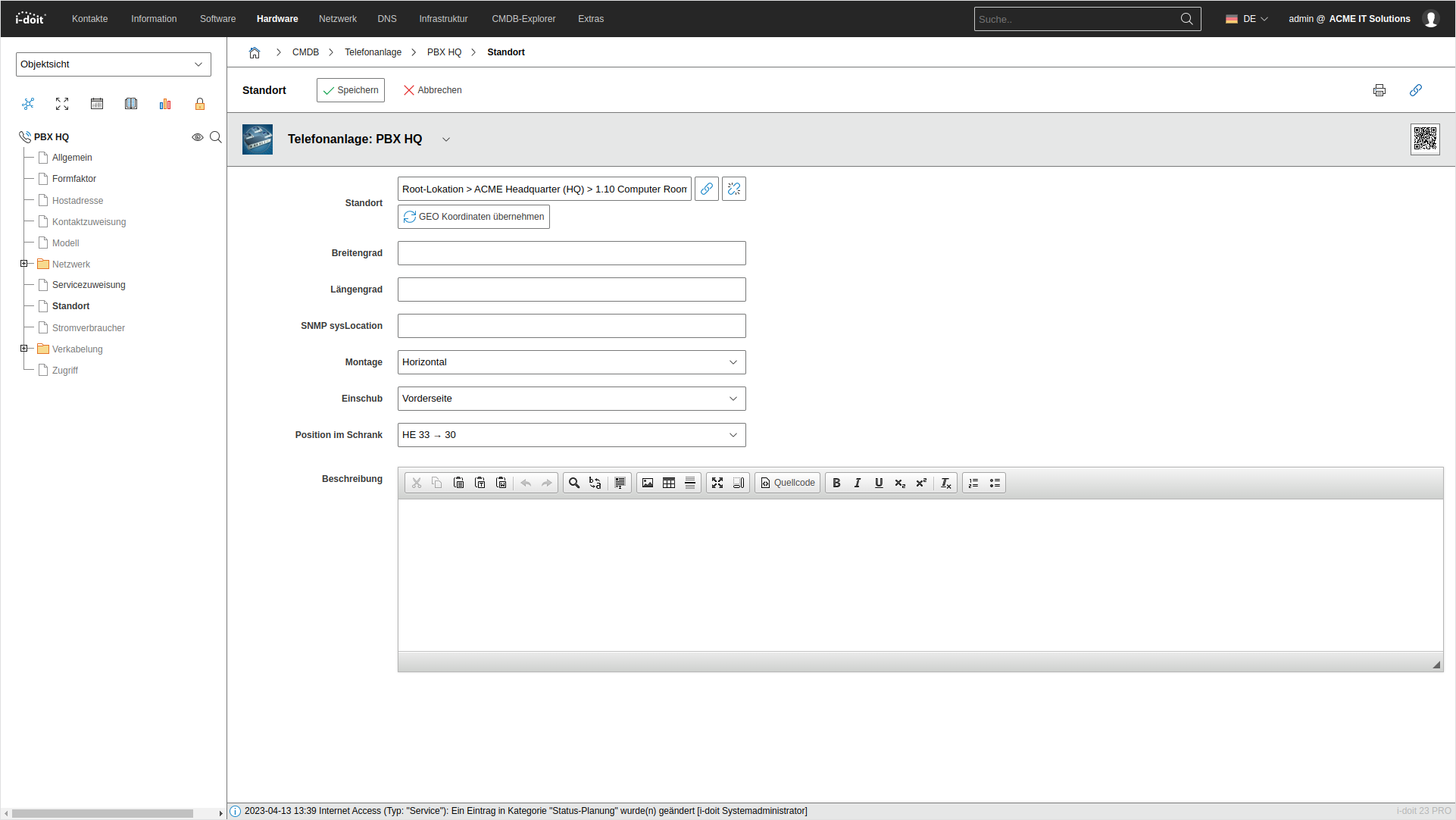Viewport: 1456px width, 820px height.
Task: Toggle the eye visibility icon beside PBX HQ
Action: coord(197,137)
